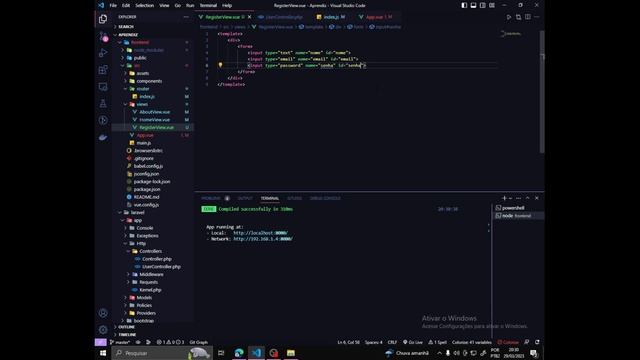The height and width of the screenshot is (360, 640).
Task: Click the Windows taskbar search box
Action: [x=162, y=353]
